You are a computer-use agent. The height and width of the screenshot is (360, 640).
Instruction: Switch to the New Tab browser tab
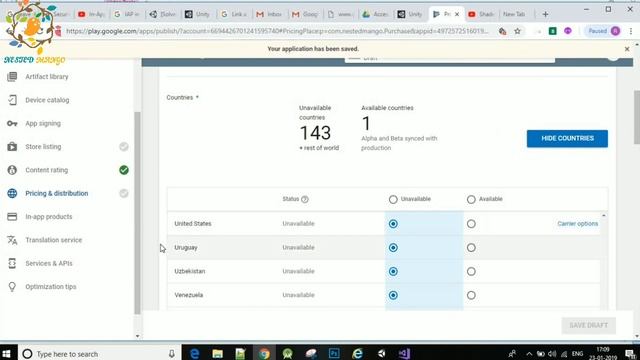pos(514,14)
